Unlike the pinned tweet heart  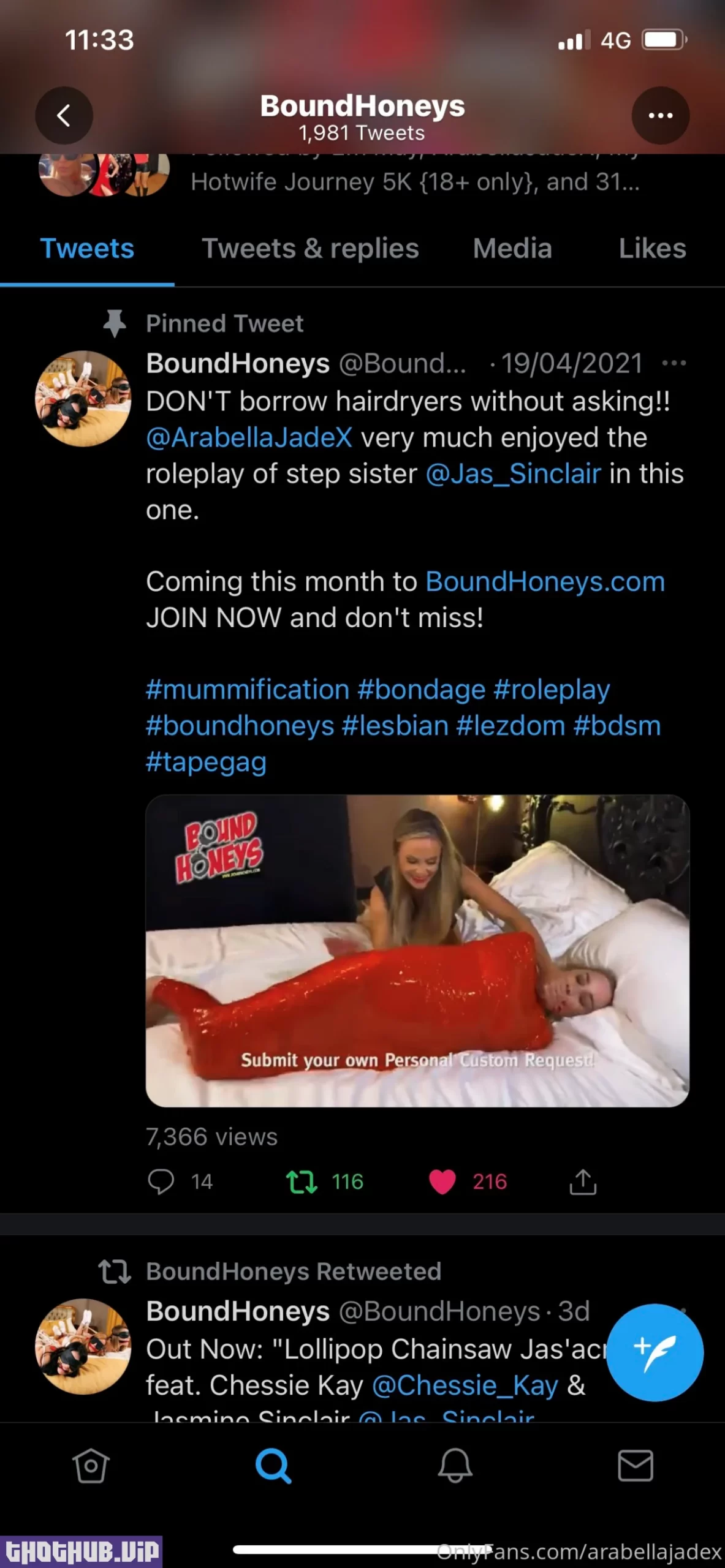coord(442,1182)
